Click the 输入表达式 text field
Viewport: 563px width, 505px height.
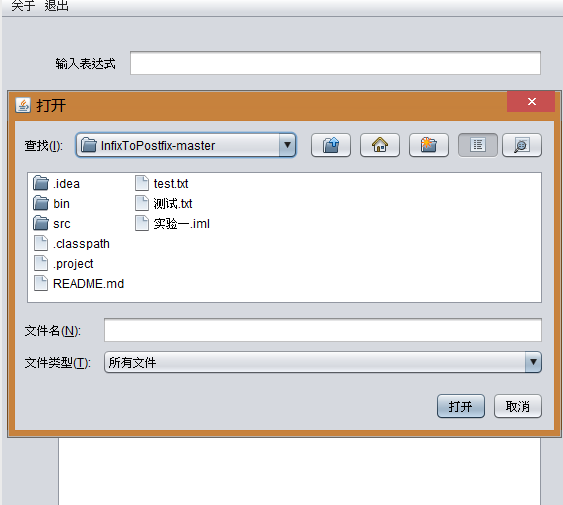pos(335,63)
